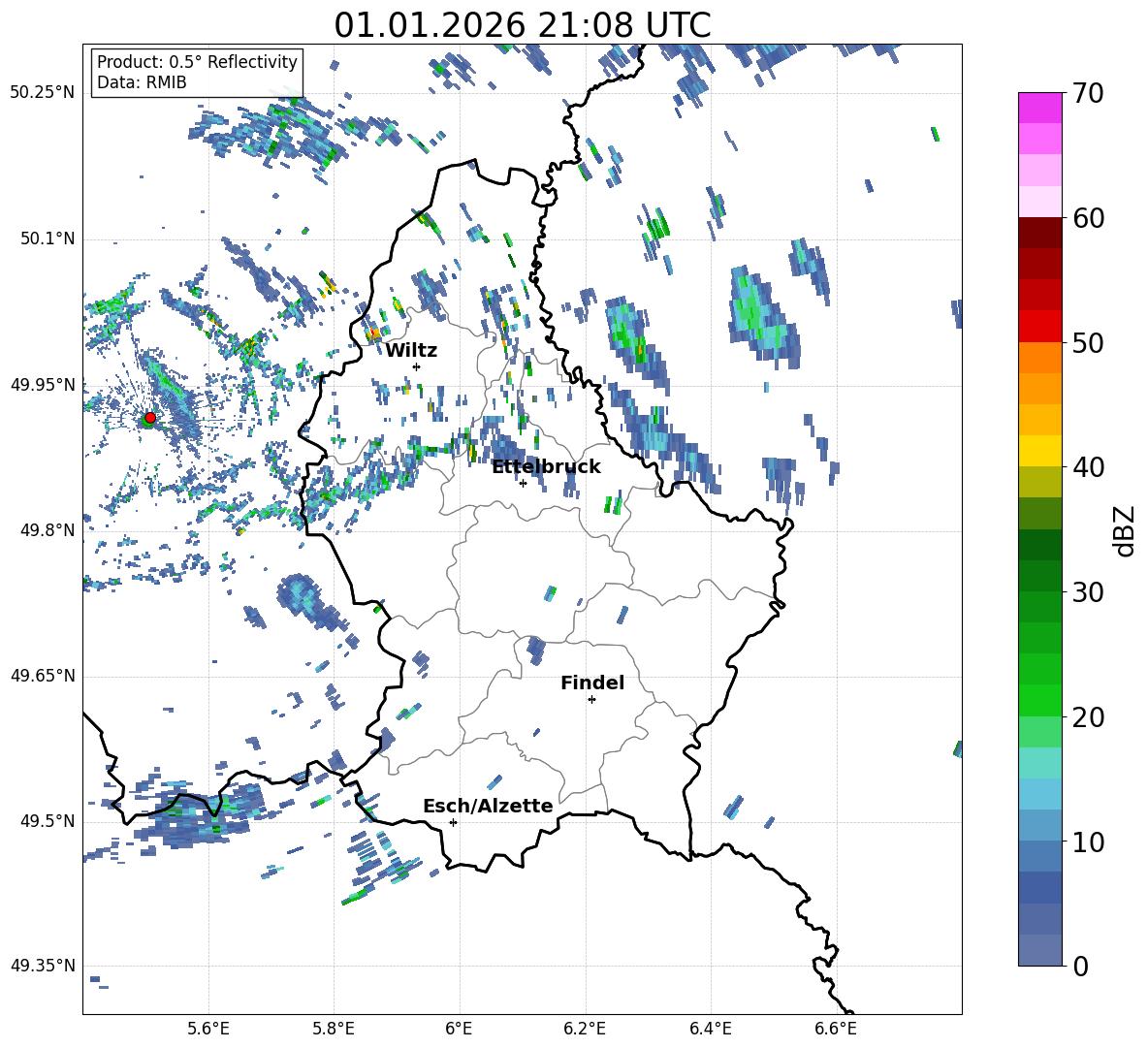Click the Ettelbruck city label
Image resolution: width=1148 pixels, height=1048 pixels.
pos(546,467)
